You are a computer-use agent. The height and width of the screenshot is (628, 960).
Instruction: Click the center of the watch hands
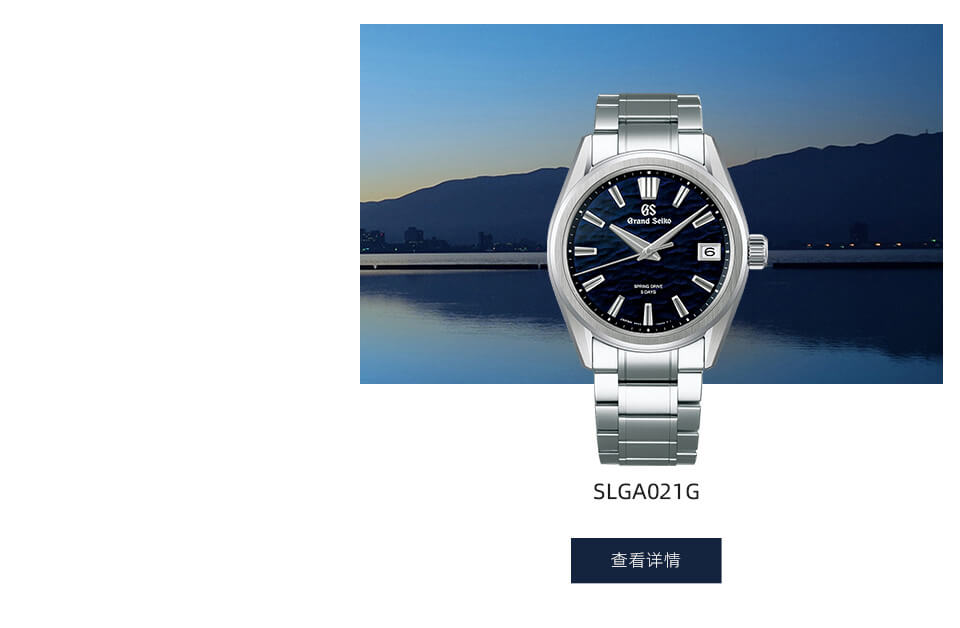pyautogui.click(x=648, y=251)
